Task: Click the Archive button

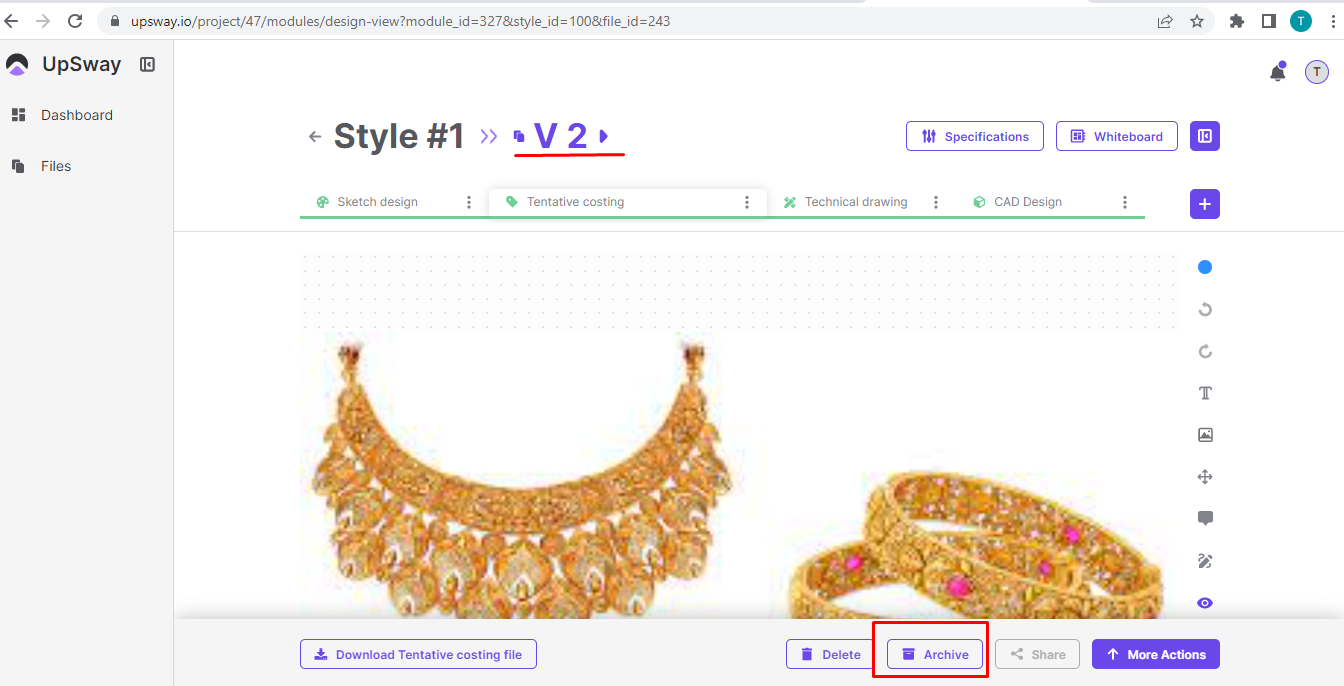Action: pyautogui.click(x=935, y=654)
